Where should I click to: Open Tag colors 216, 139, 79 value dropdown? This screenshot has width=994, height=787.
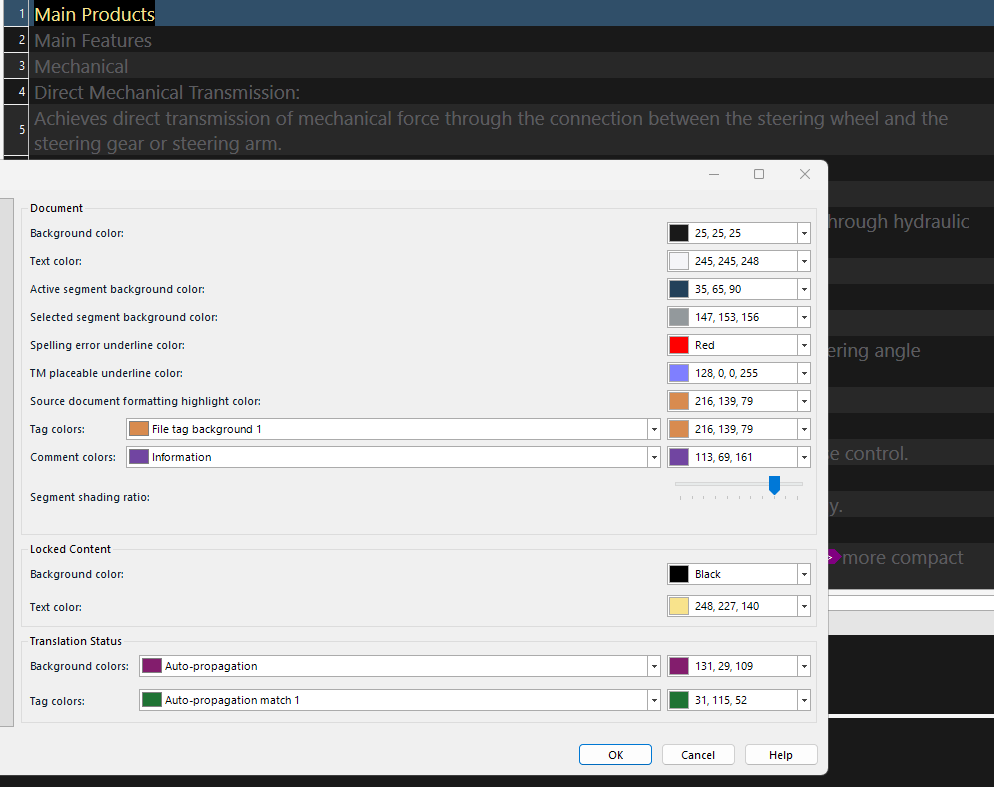(804, 429)
